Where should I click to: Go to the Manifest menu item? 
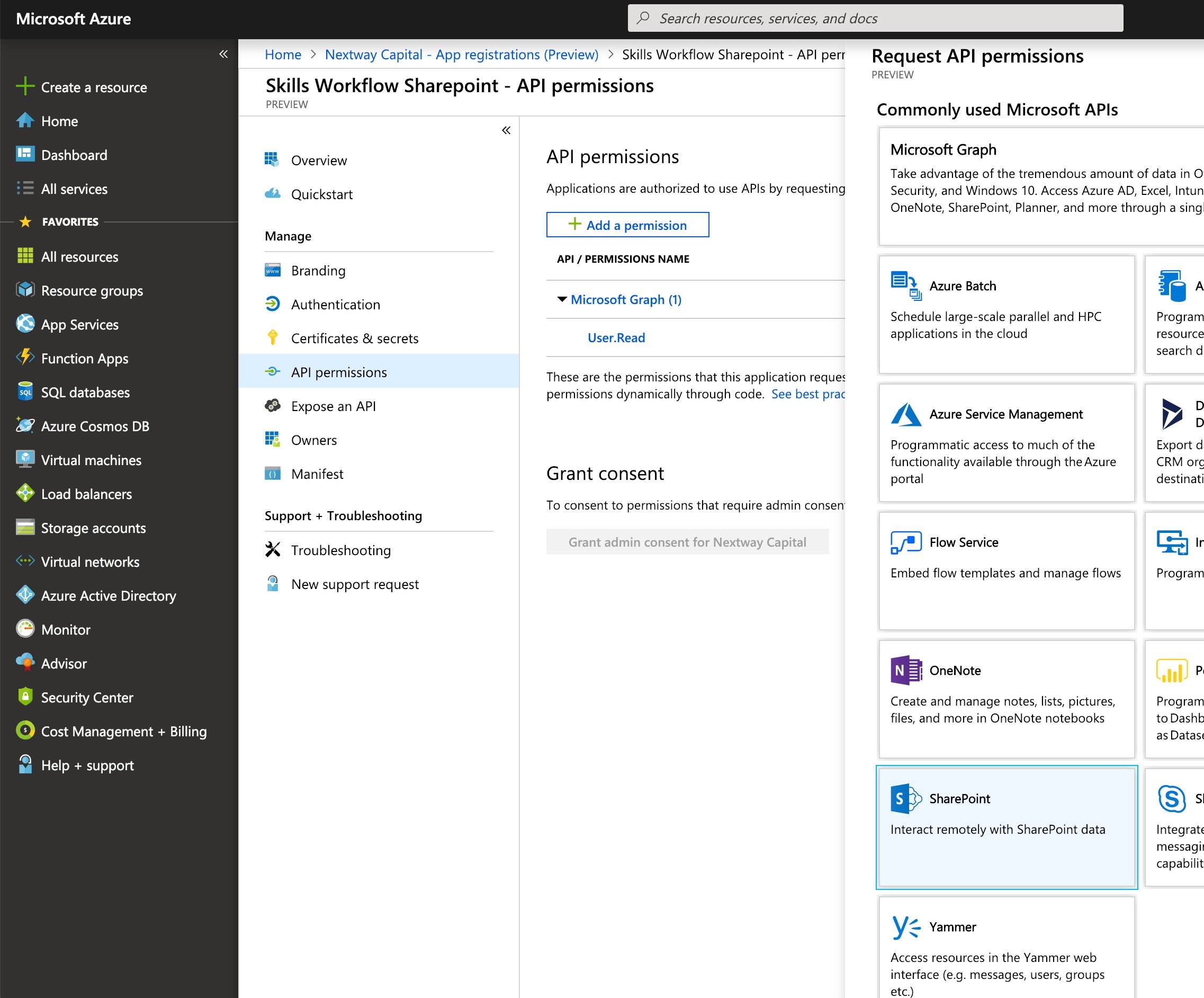pyautogui.click(x=317, y=474)
